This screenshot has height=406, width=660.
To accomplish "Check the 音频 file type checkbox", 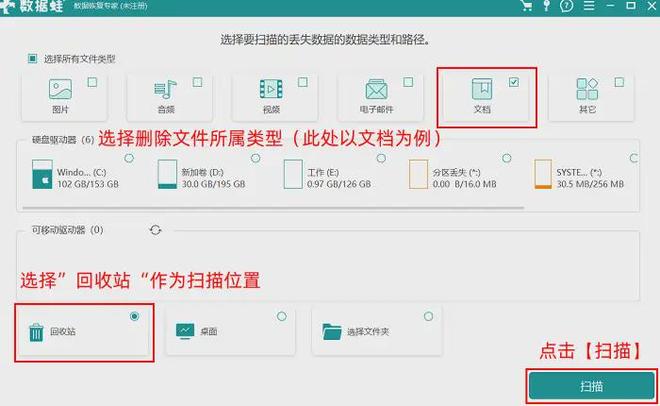I will (x=197, y=82).
